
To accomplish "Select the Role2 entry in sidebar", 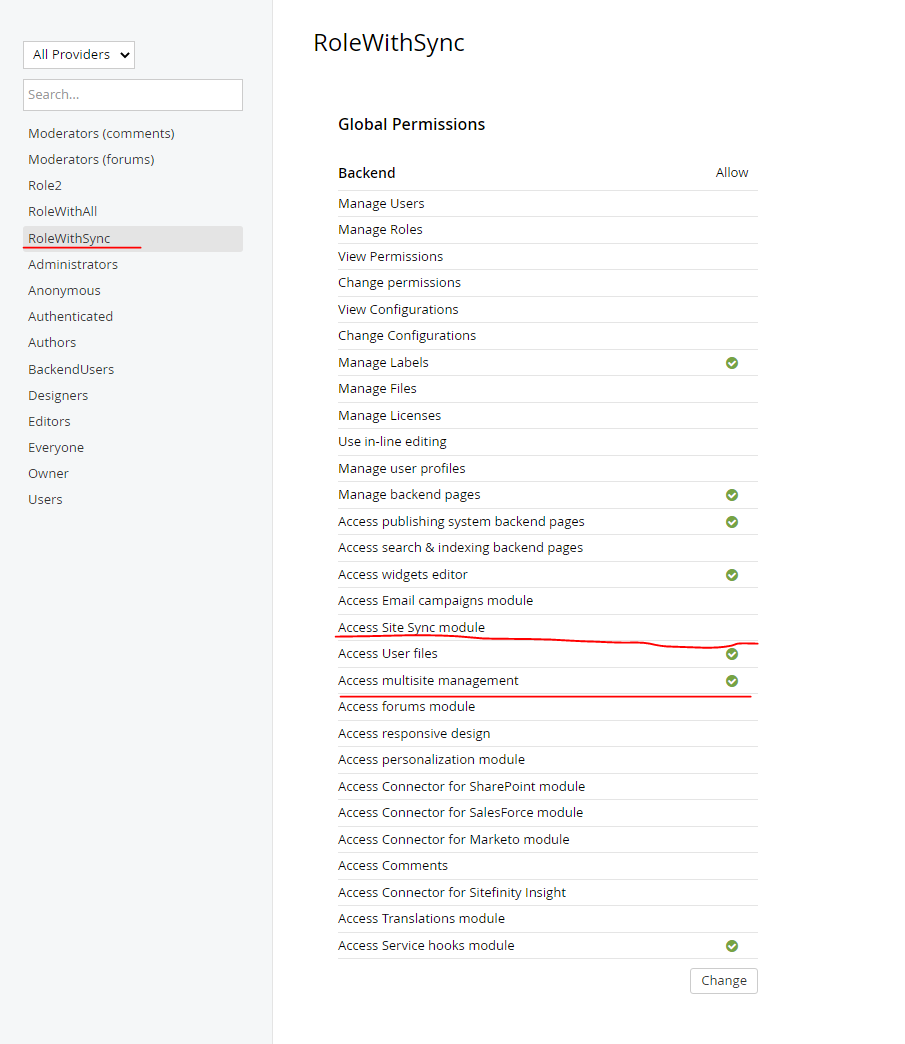I will pos(45,185).
